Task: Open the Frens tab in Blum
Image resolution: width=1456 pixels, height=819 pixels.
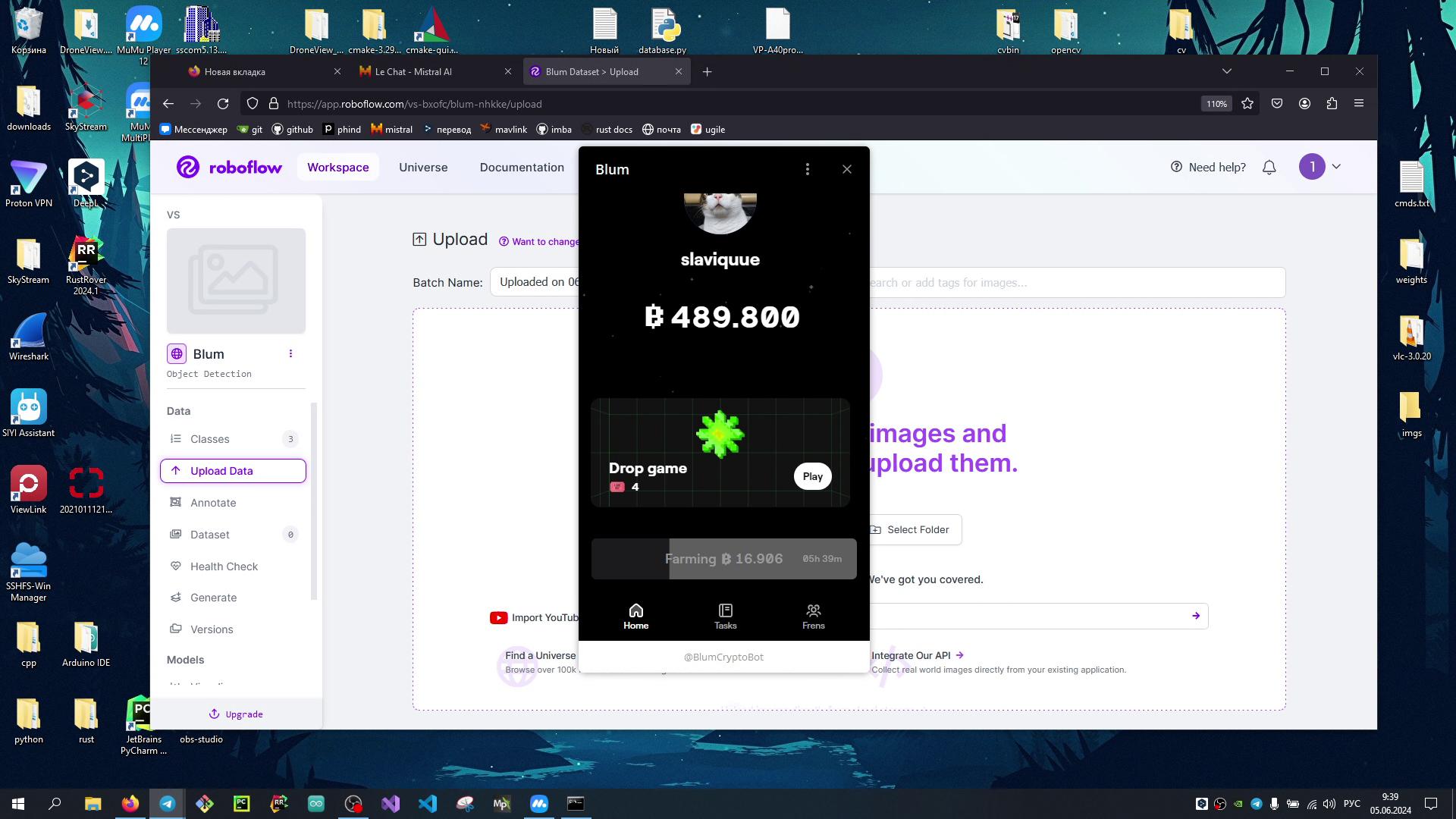Action: click(x=813, y=617)
